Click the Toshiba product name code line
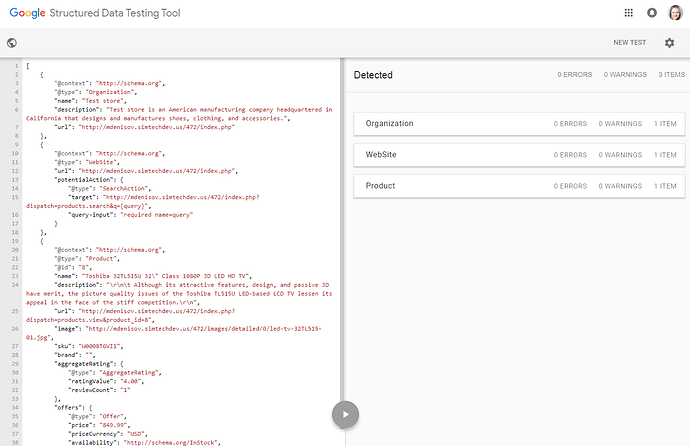Image resolution: width=690 pixels, height=446 pixels. click(153, 276)
